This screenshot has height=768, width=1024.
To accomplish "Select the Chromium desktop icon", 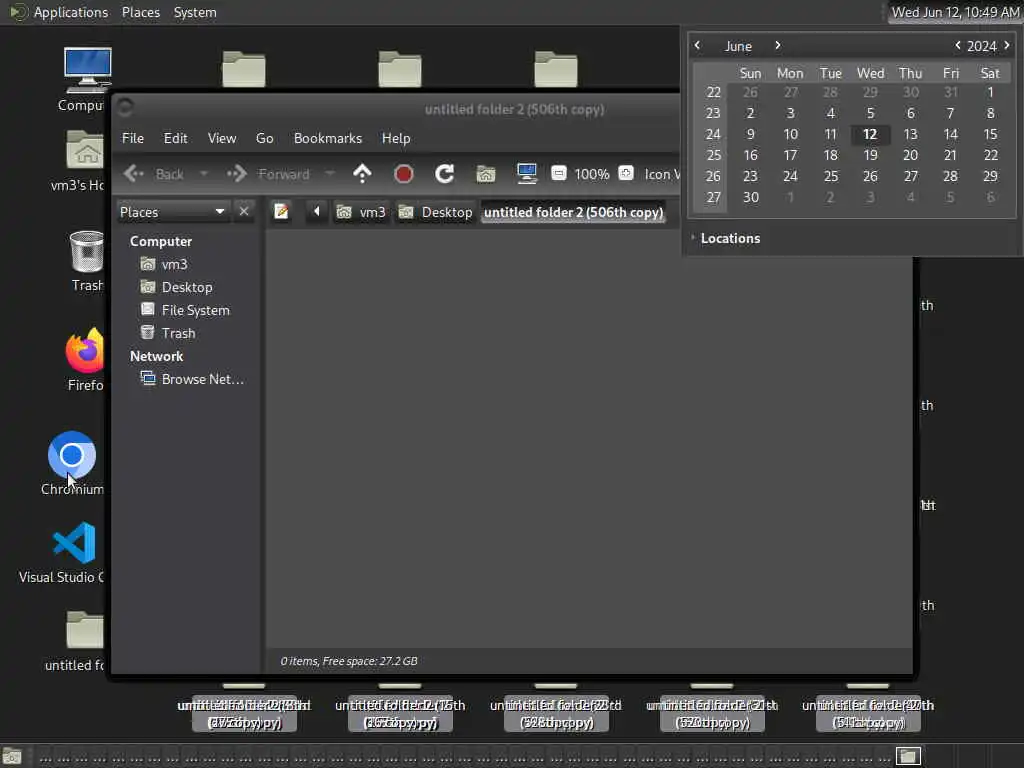I will coord(72,463).
